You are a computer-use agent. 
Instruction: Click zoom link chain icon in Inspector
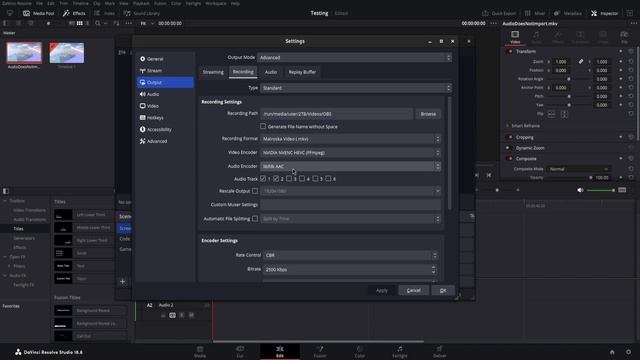click(580, 62)
